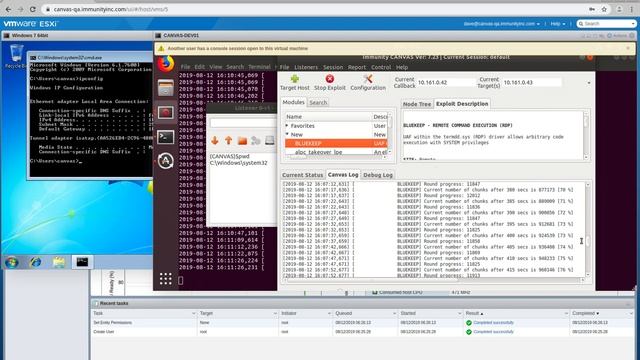Click the down arrow icon in Listener window
Screen dimensions: 640x360
click(215, 141)
